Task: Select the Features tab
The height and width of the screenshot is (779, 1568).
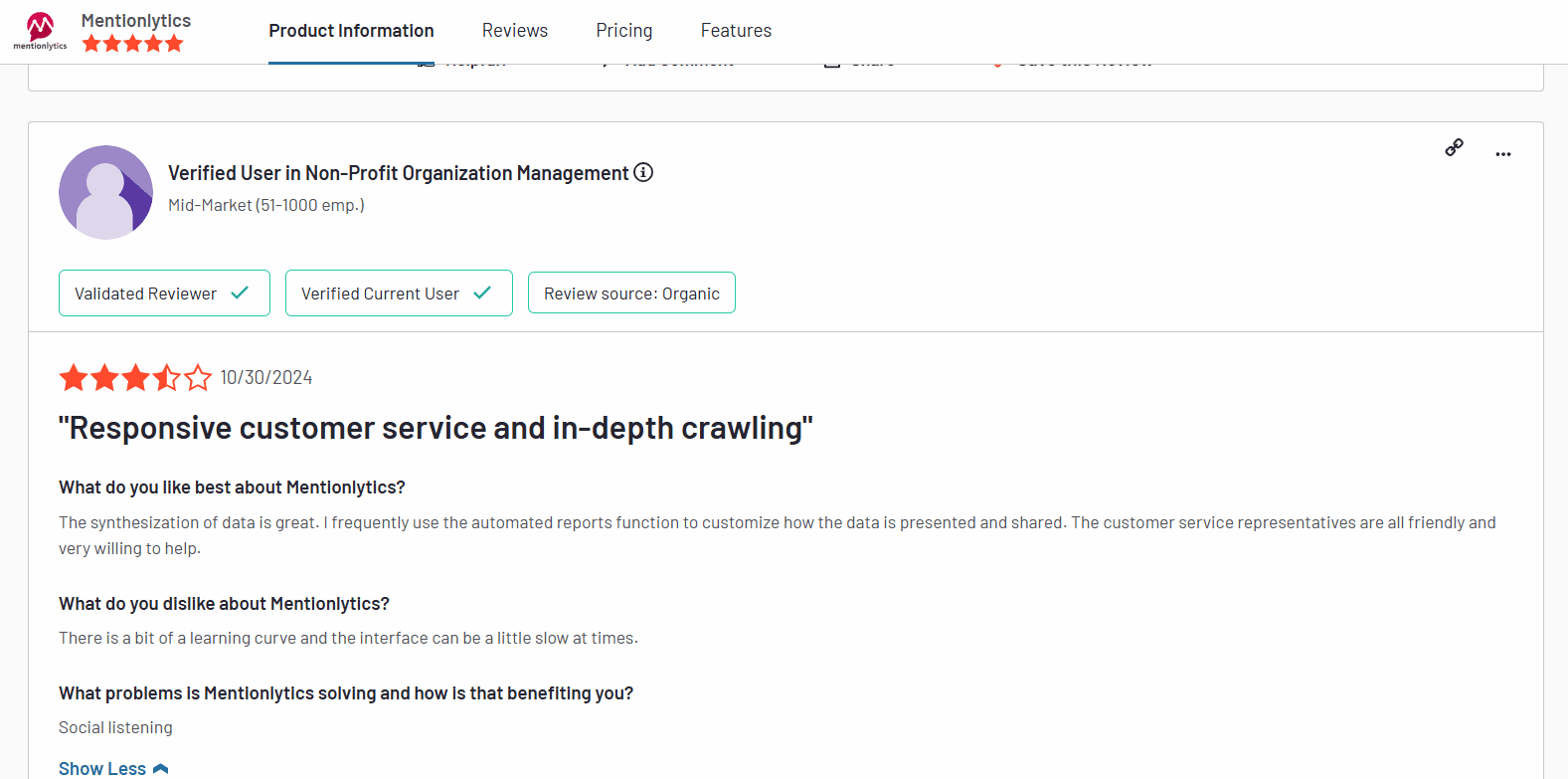Action: click(736, 31)
